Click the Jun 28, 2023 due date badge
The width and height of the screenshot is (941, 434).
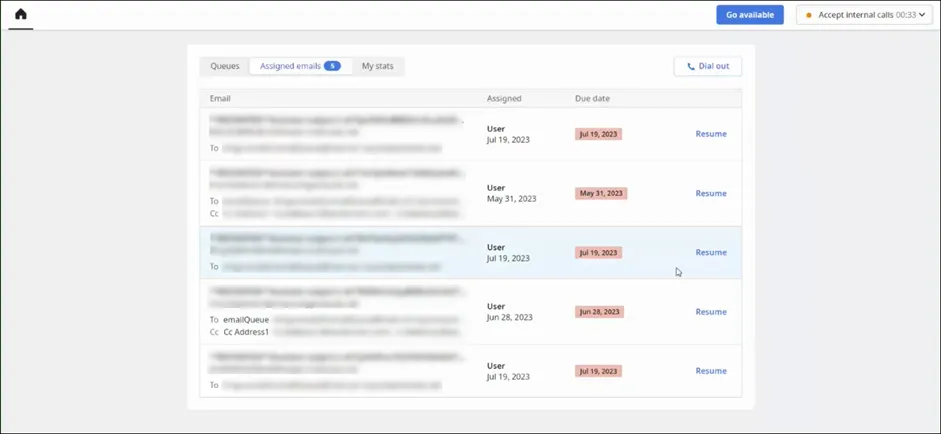[x=599, y=312]
